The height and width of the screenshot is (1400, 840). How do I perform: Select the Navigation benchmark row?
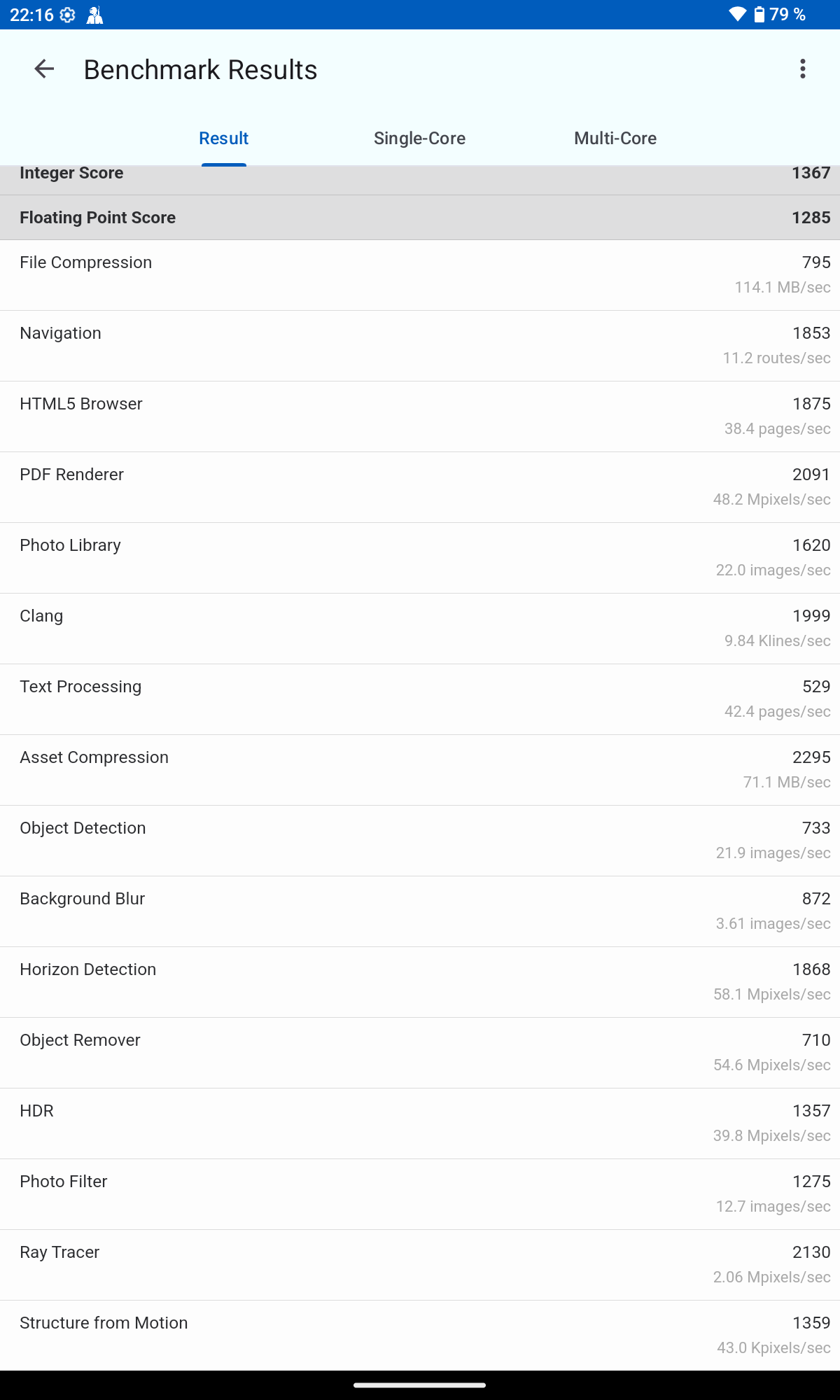coord(420,346)
